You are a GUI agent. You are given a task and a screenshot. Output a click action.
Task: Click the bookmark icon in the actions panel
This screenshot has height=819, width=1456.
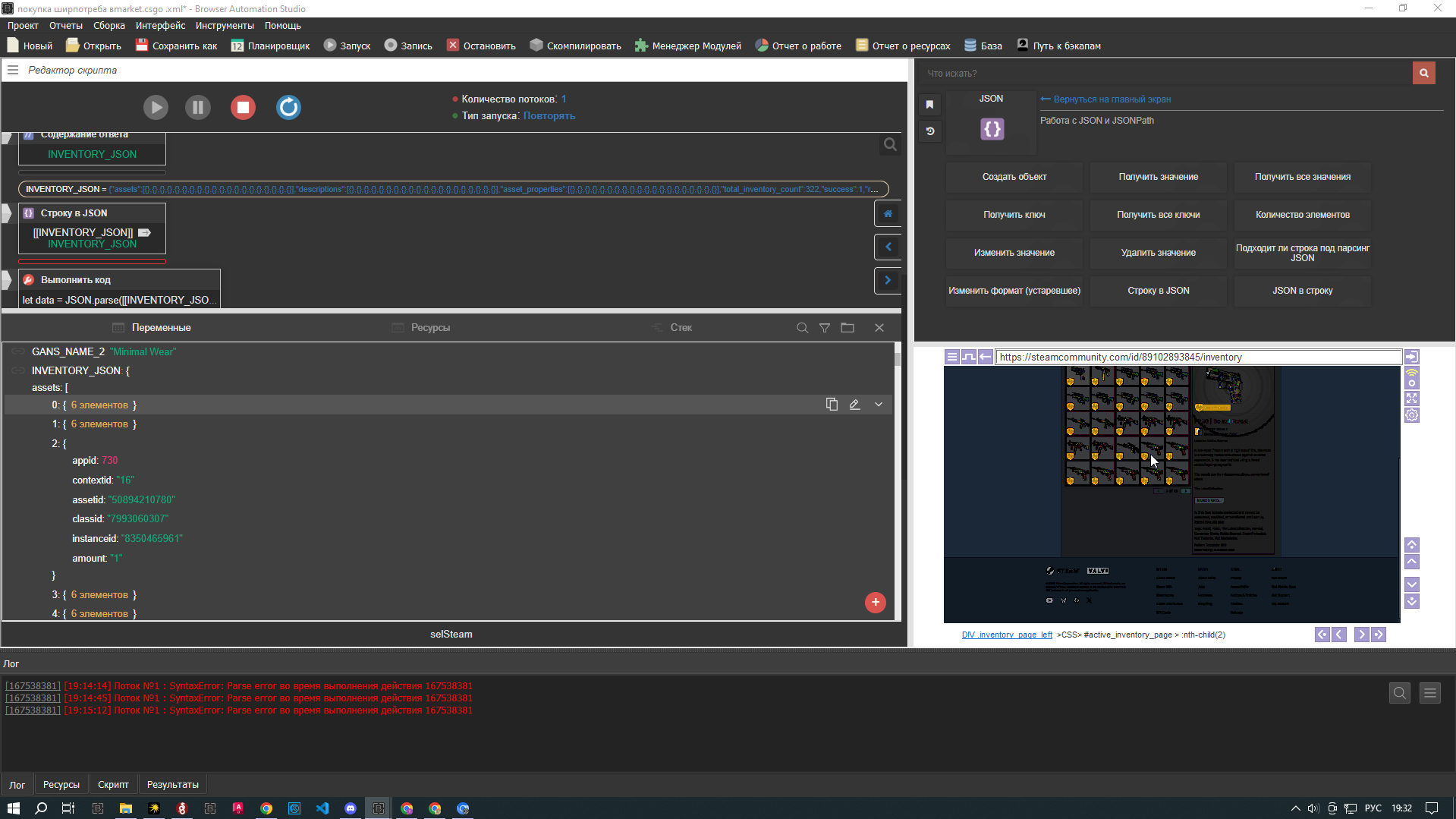(929, 105)
